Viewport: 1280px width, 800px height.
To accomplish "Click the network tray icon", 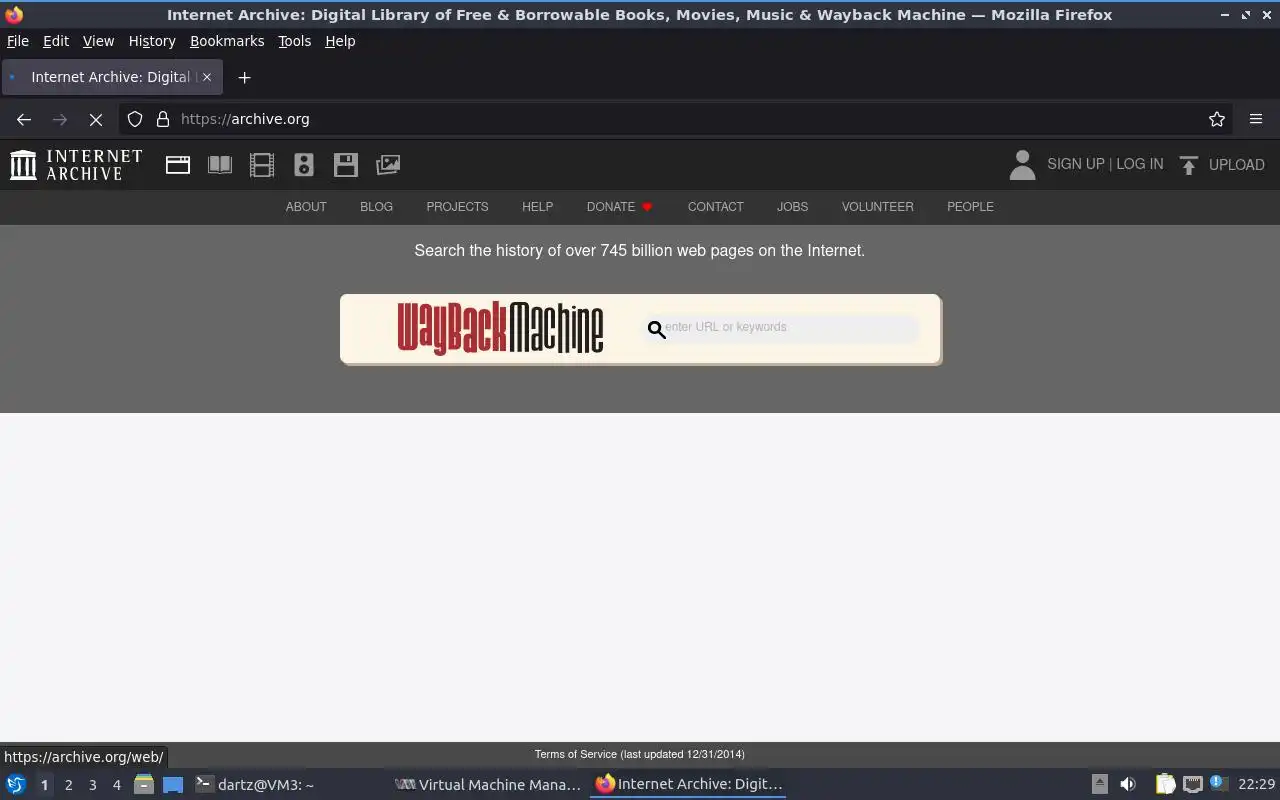I will click(x=1193, y=784).
